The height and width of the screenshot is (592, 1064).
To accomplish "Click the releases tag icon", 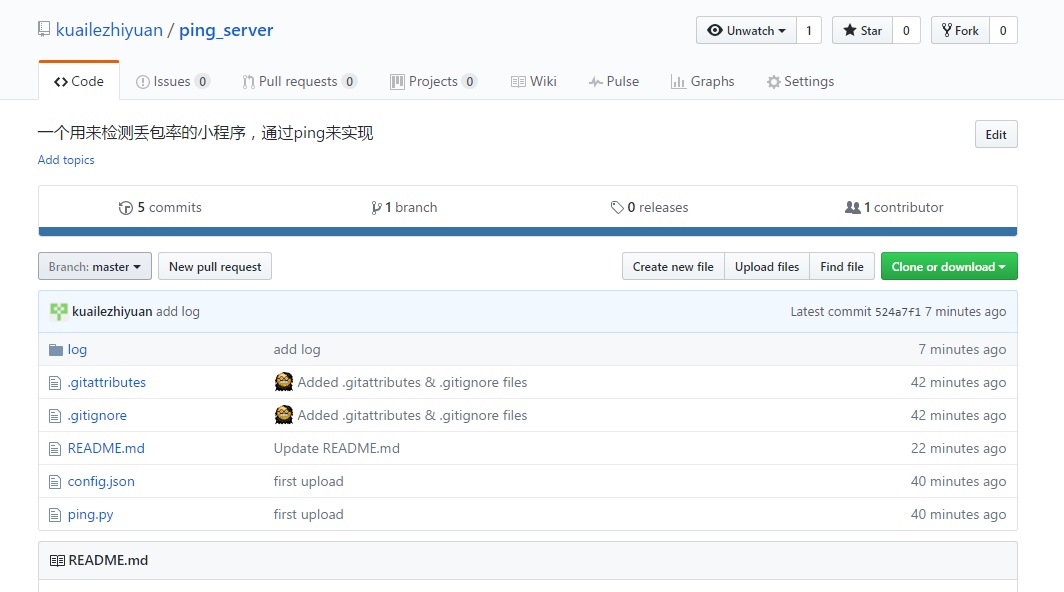I will 617,208.
